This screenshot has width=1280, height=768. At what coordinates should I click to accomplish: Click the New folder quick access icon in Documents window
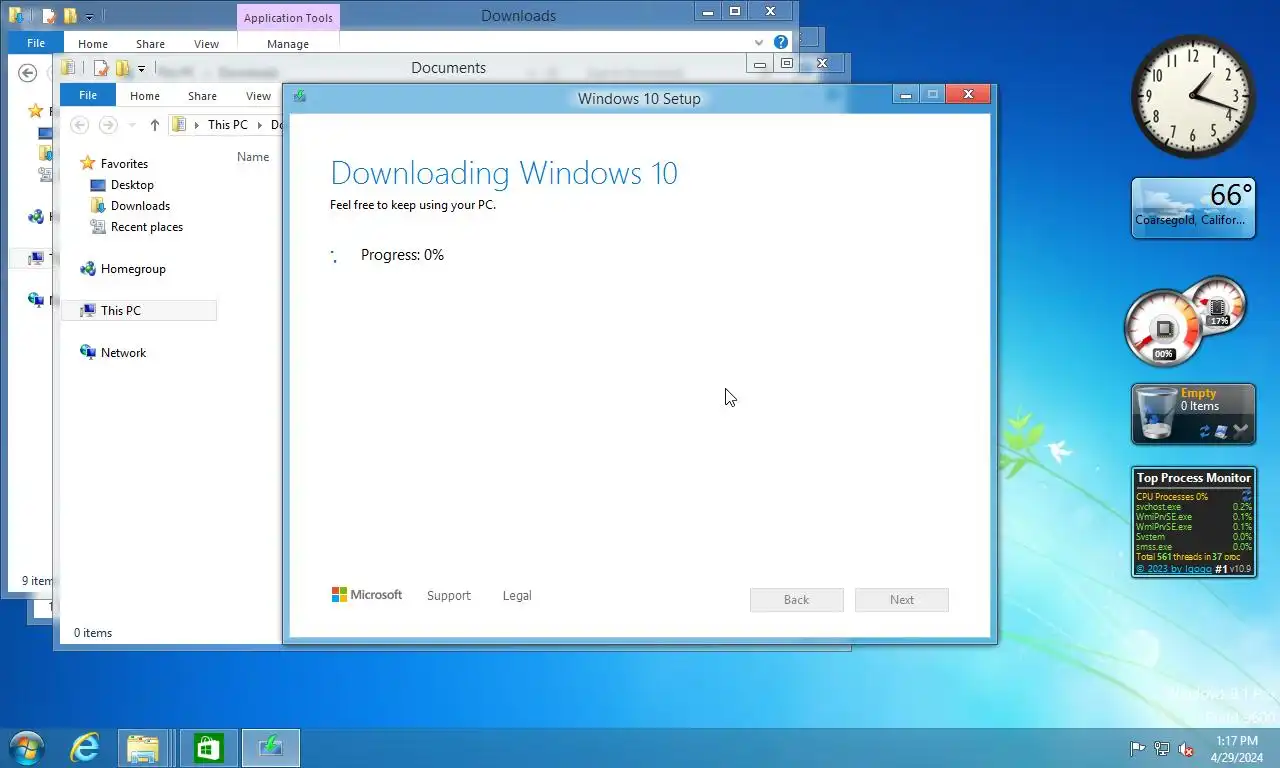click(x=123, y=68)
